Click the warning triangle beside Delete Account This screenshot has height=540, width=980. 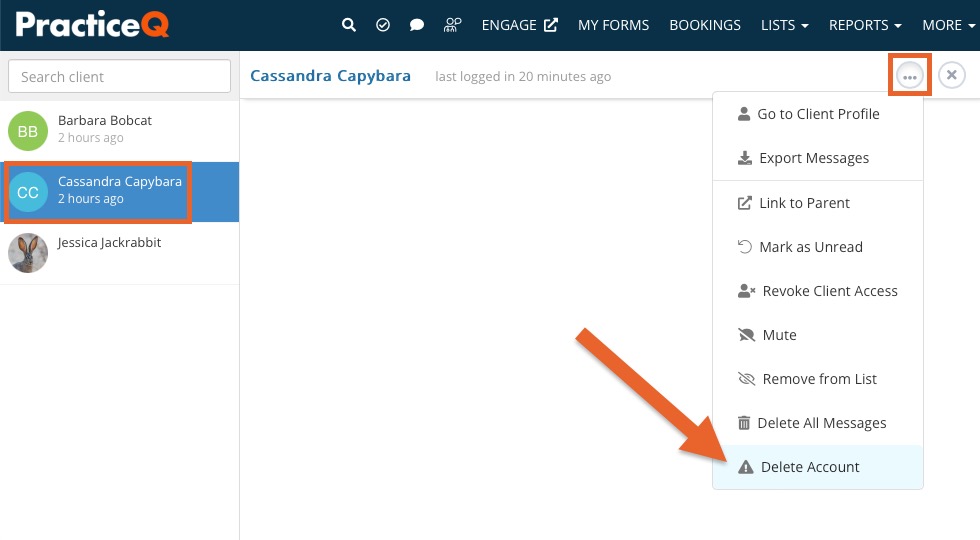[746, 467]
